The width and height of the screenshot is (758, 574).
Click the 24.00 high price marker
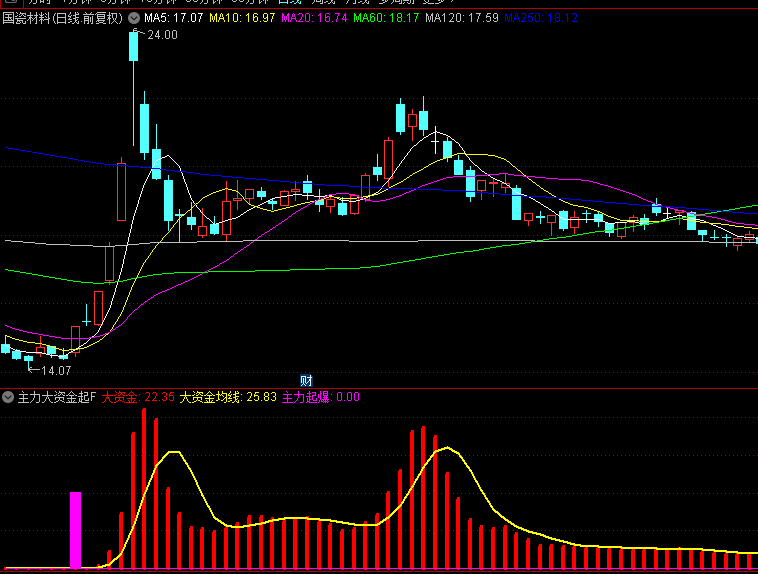[x=162, y=35]
